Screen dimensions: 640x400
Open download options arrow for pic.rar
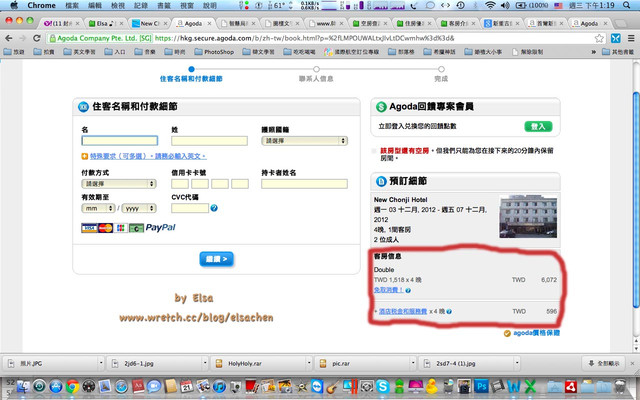coord(413,363)
